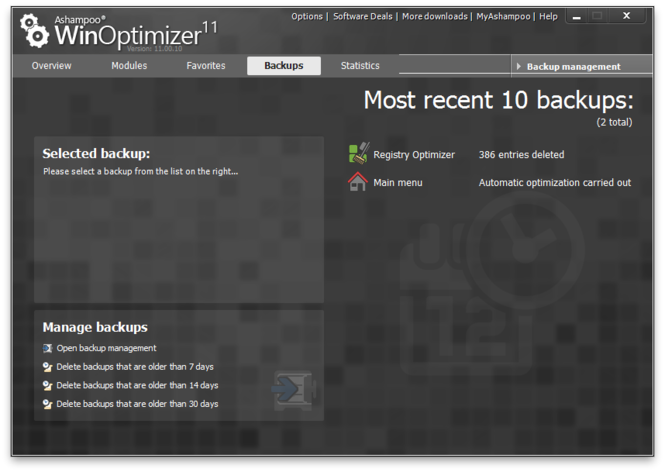Screen dimensions: 665x472
Task: Click the 'Manage backups' heading
Action: point(95,327)
